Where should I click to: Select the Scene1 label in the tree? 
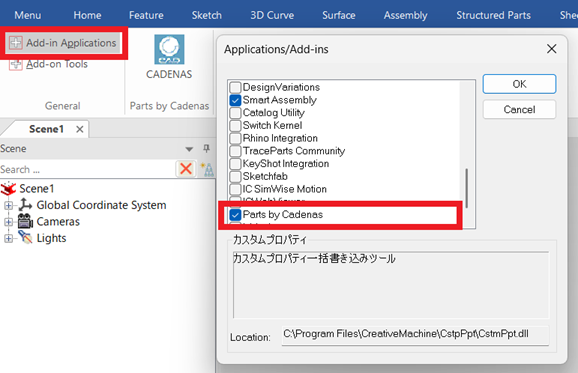tap(37, 189)
